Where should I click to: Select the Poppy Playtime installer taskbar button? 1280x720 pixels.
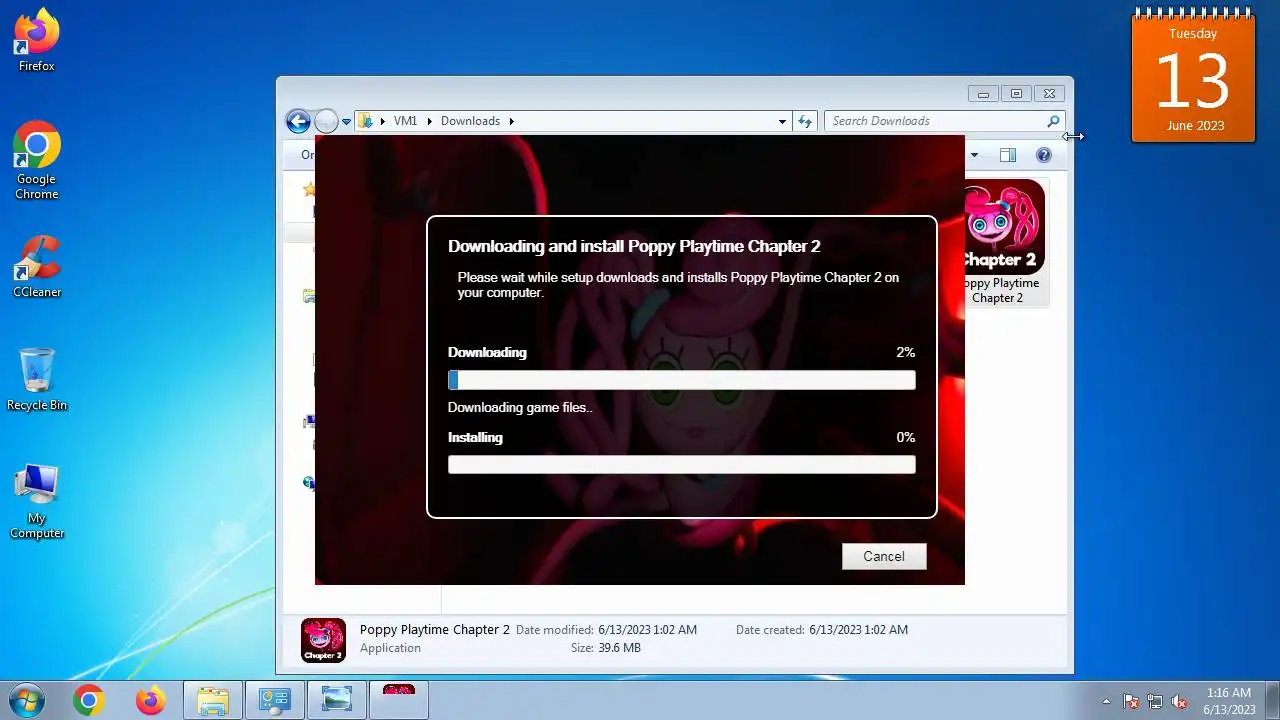(399, 701)
